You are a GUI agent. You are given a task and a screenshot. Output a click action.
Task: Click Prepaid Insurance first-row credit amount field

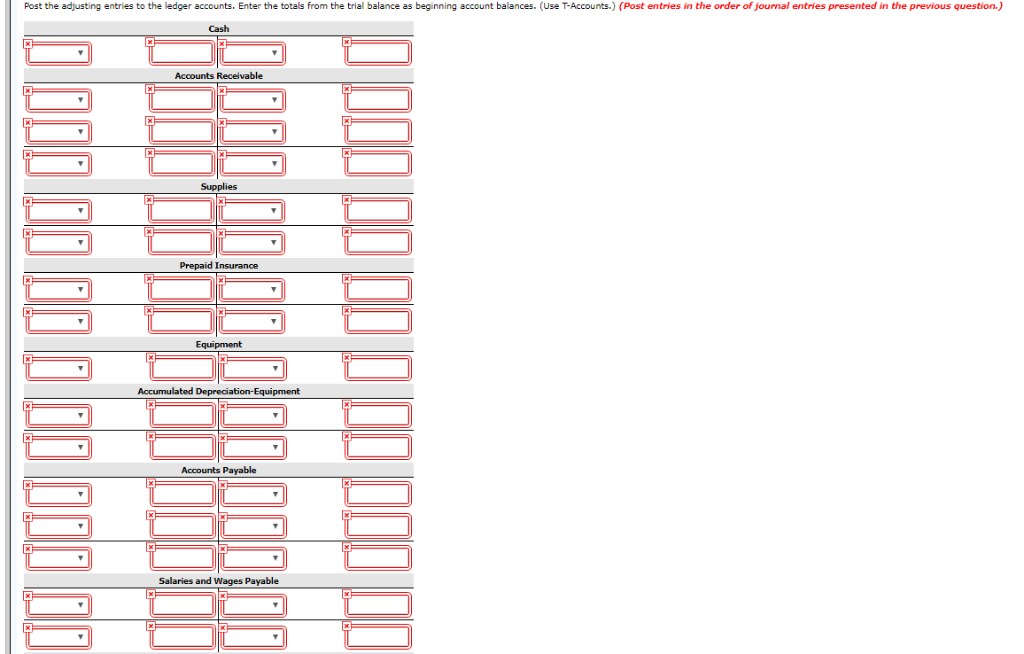[x=378, y=289]
